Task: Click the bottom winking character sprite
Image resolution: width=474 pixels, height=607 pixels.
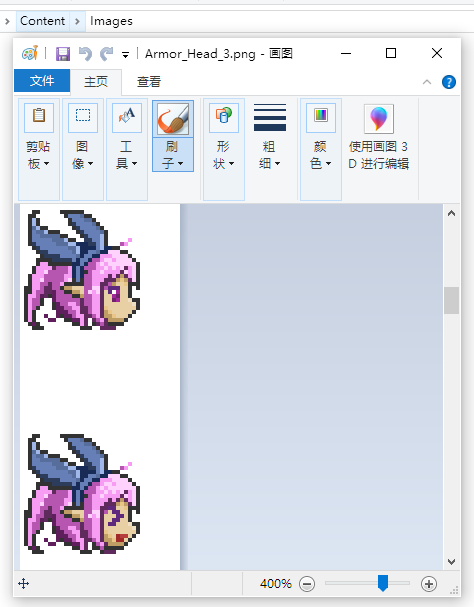Action: (82, 494)
